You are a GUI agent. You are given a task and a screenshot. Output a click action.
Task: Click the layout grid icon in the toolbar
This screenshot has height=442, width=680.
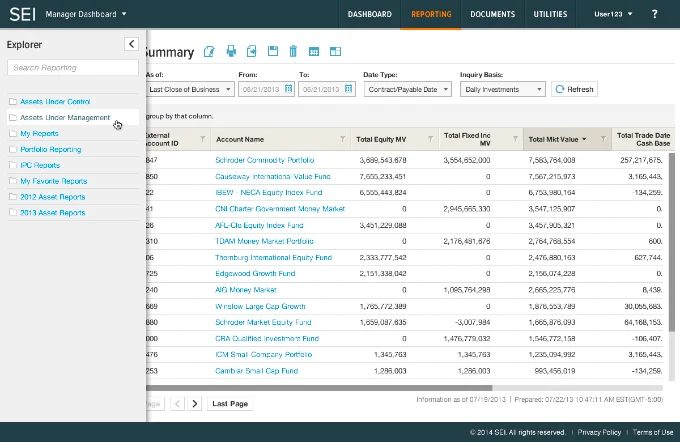coord(335,52)
